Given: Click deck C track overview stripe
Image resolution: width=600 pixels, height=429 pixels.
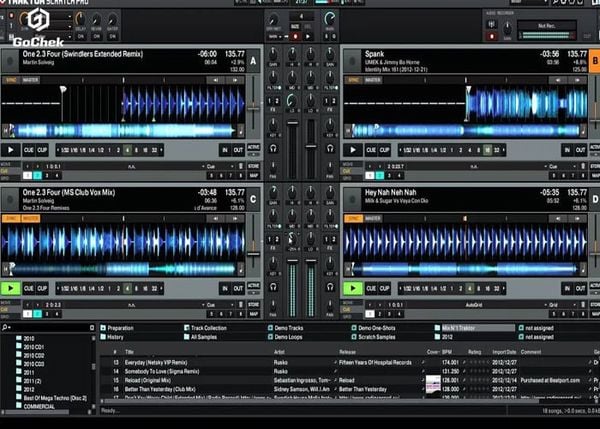Looking at the screenshot, I should click(123, 269).
